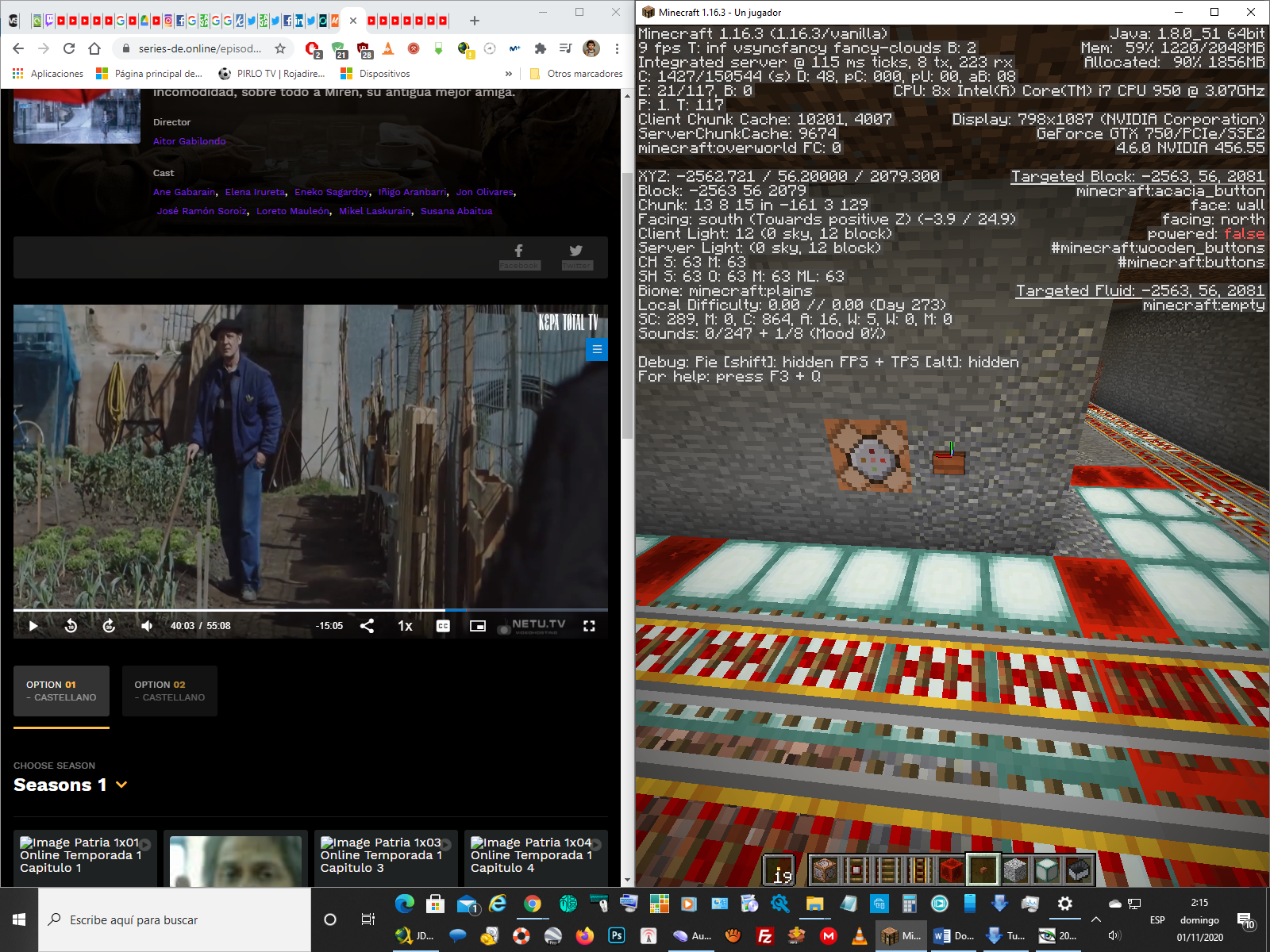Open director Aitor Gabilondo's link

coord(189,141)
